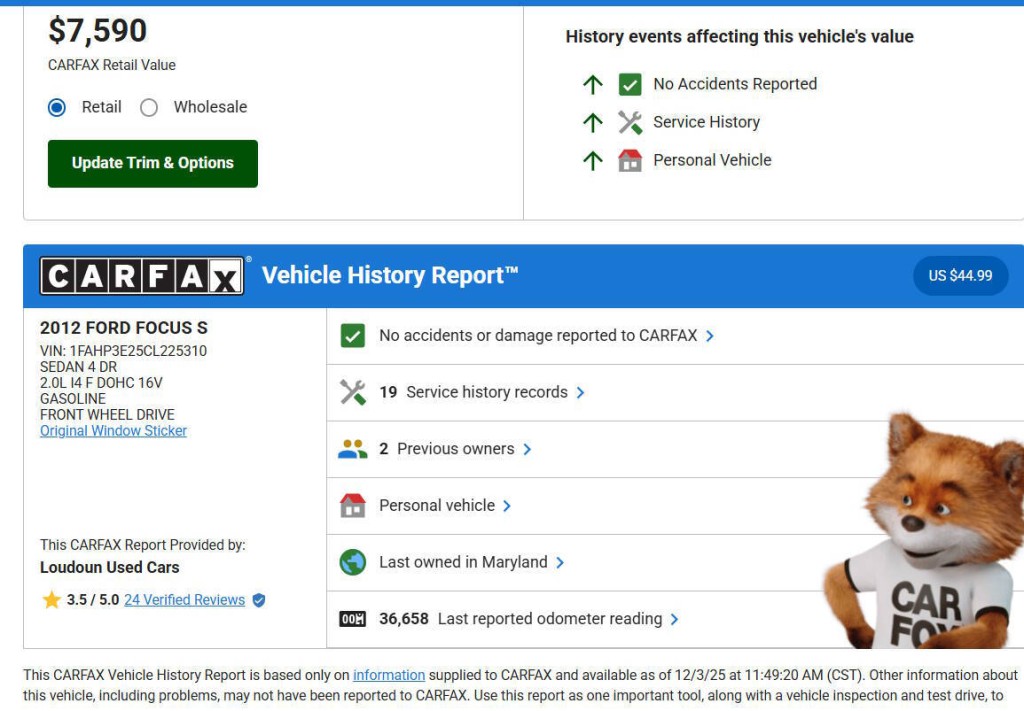Click the two-people previous owners icon
The height and width of the screenshot is (711, 1024).
point(351,449)
